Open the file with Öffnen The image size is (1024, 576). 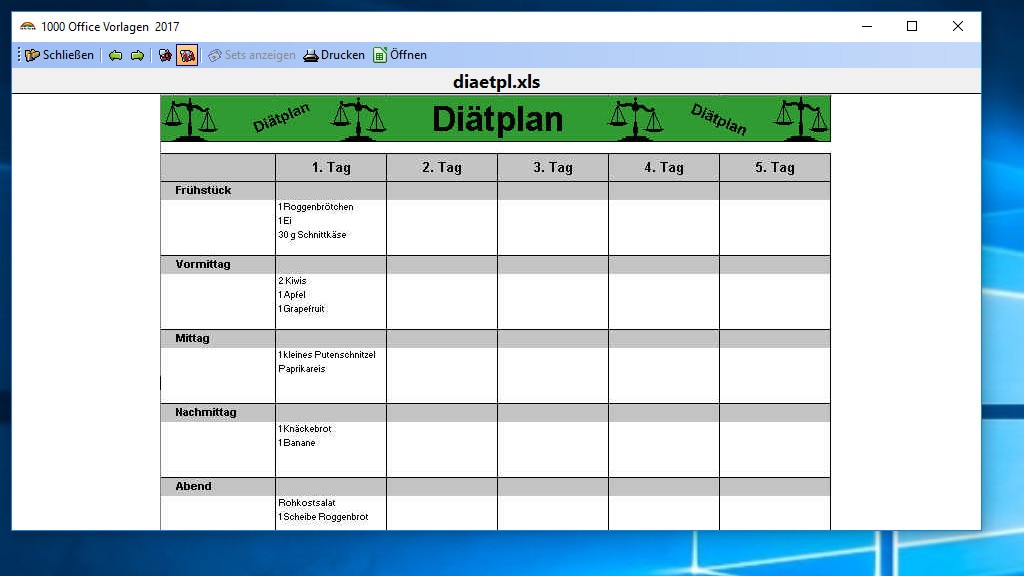(400, 55)
